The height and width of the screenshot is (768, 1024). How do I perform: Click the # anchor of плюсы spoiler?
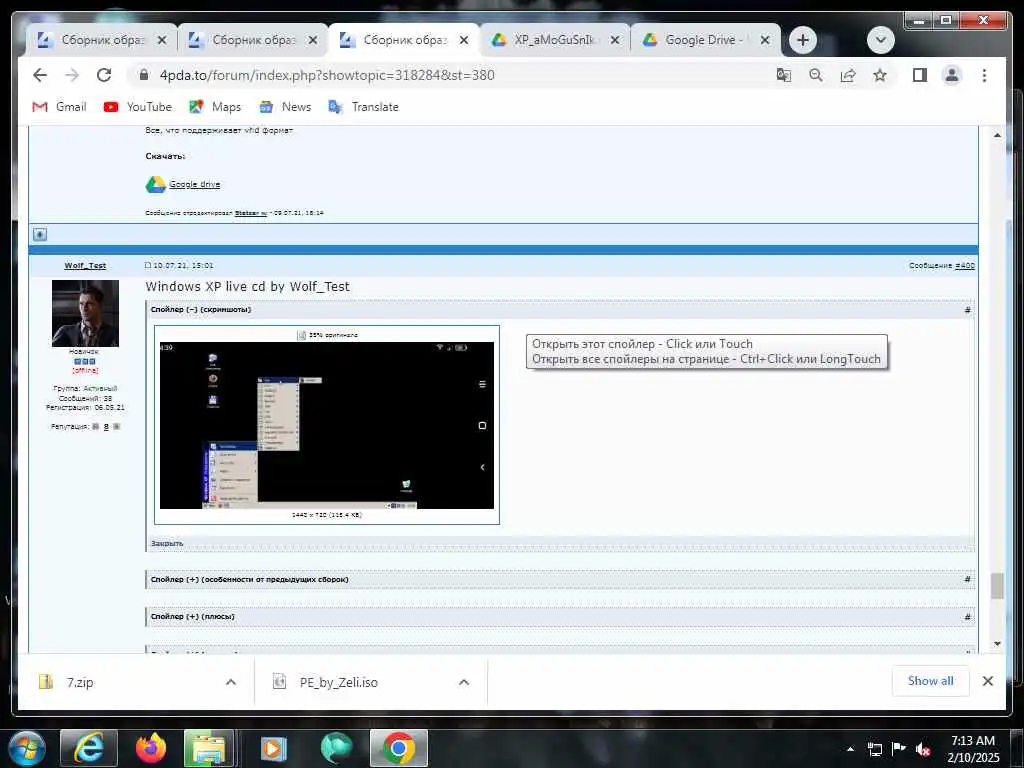967,616
